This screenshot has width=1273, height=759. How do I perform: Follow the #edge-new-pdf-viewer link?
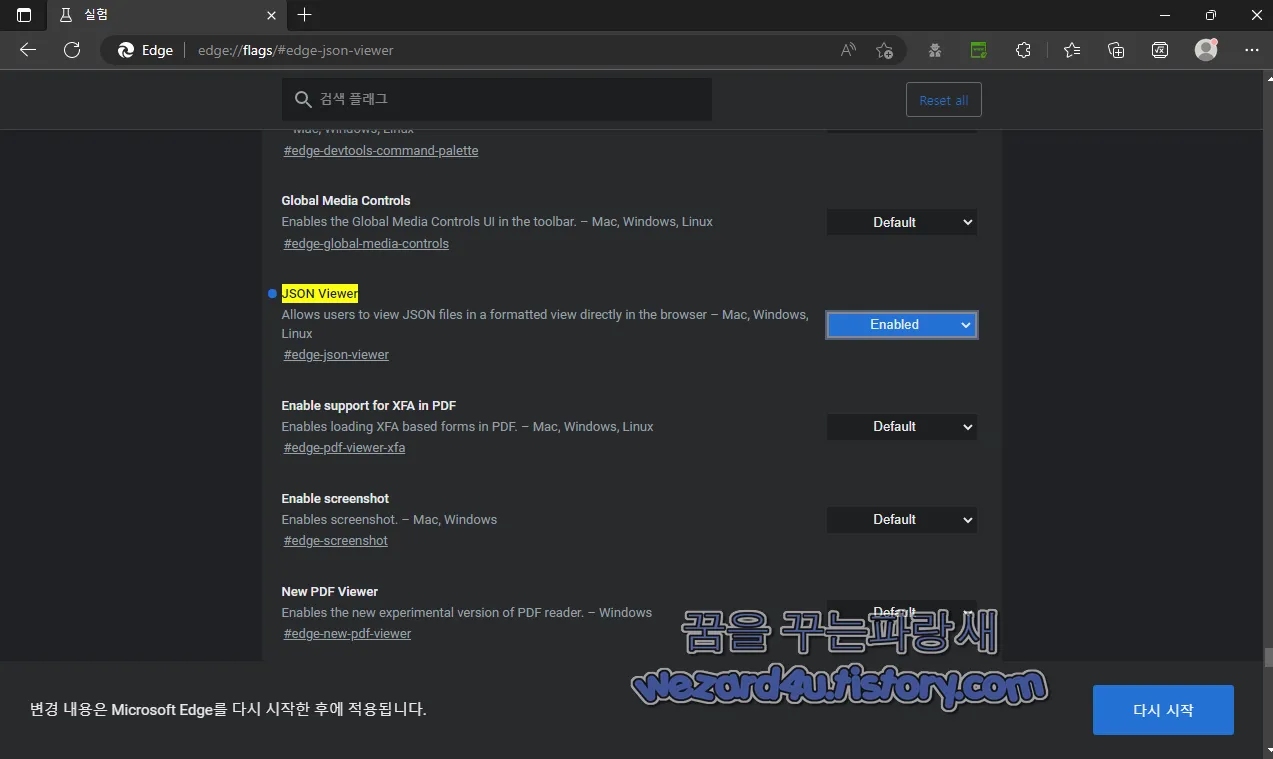347,634
